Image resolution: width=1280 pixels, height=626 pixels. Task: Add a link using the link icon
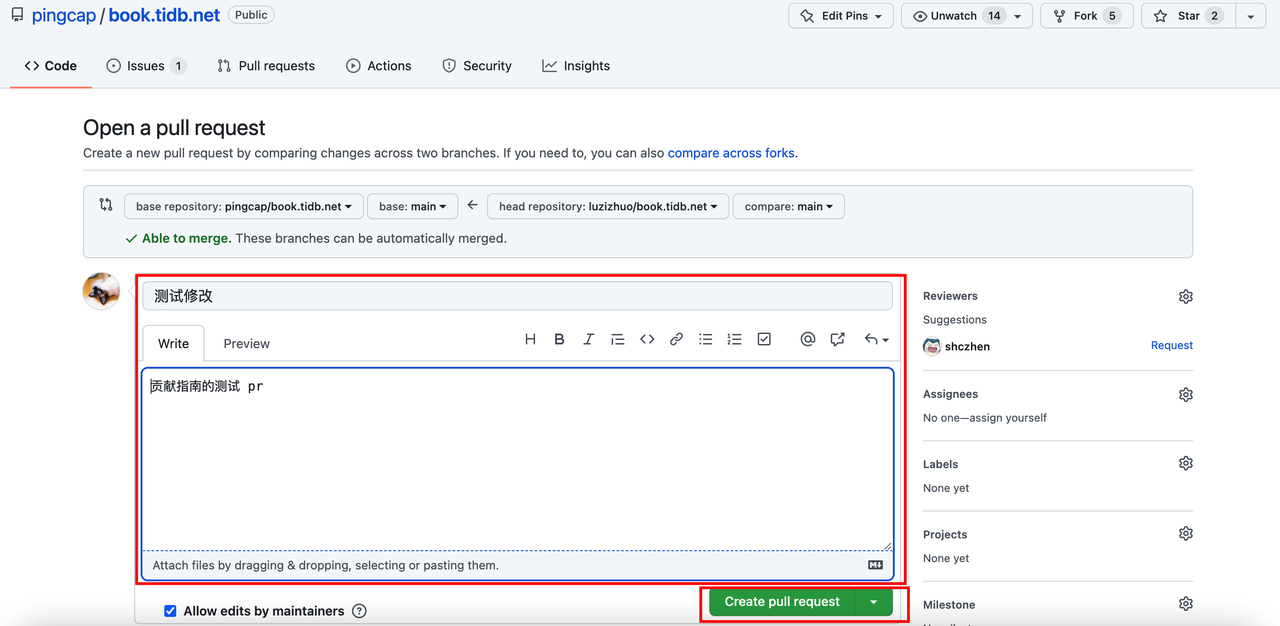click(x=676, y=340)
